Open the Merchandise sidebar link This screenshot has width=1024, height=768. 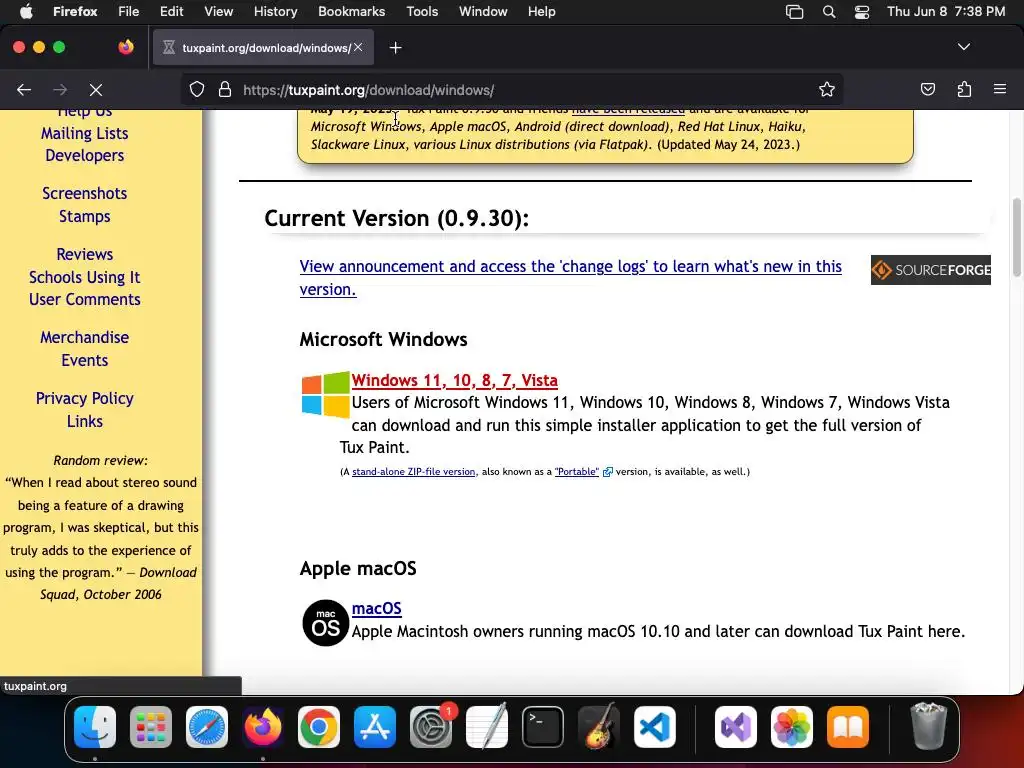point(84,337)
